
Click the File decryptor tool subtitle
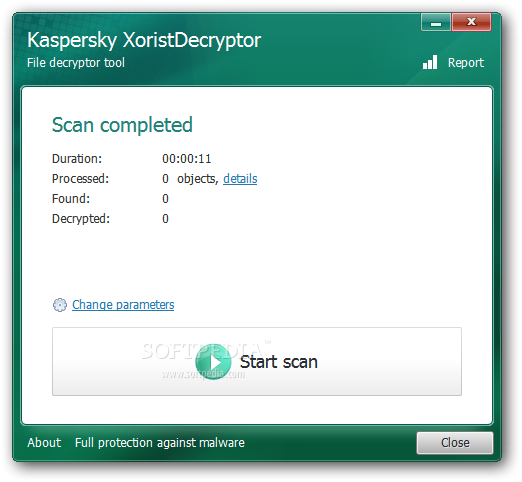pyautogui.click(x=76, y=63)
